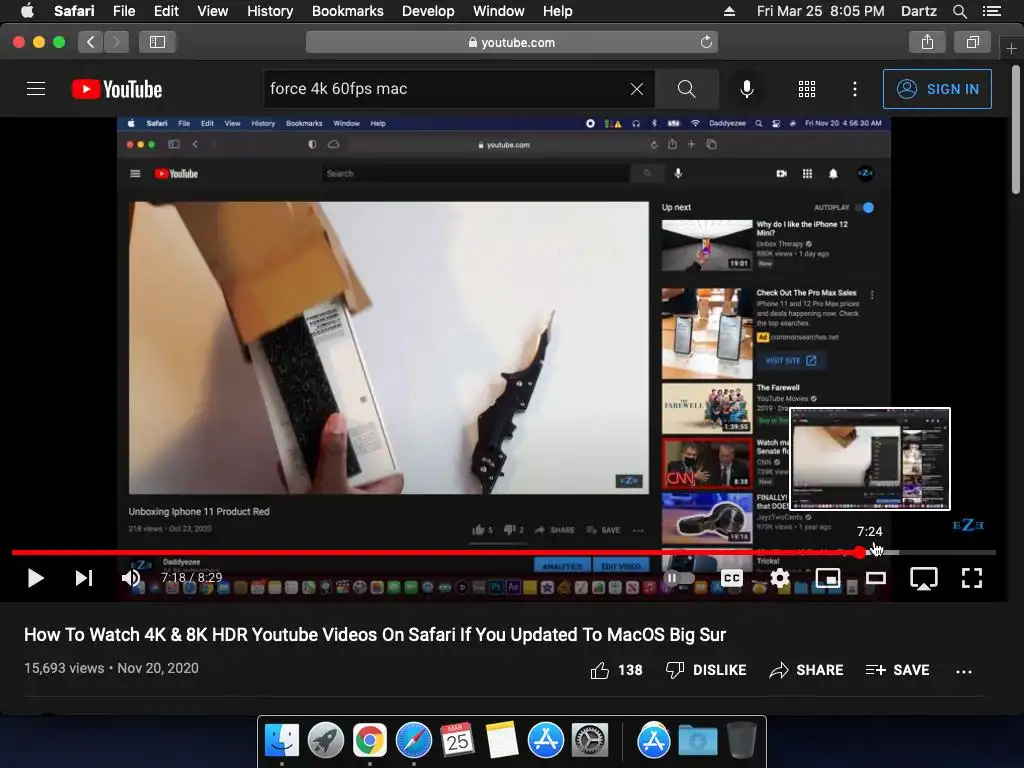Open Google Chrome from the Dock

pos(370,741)
